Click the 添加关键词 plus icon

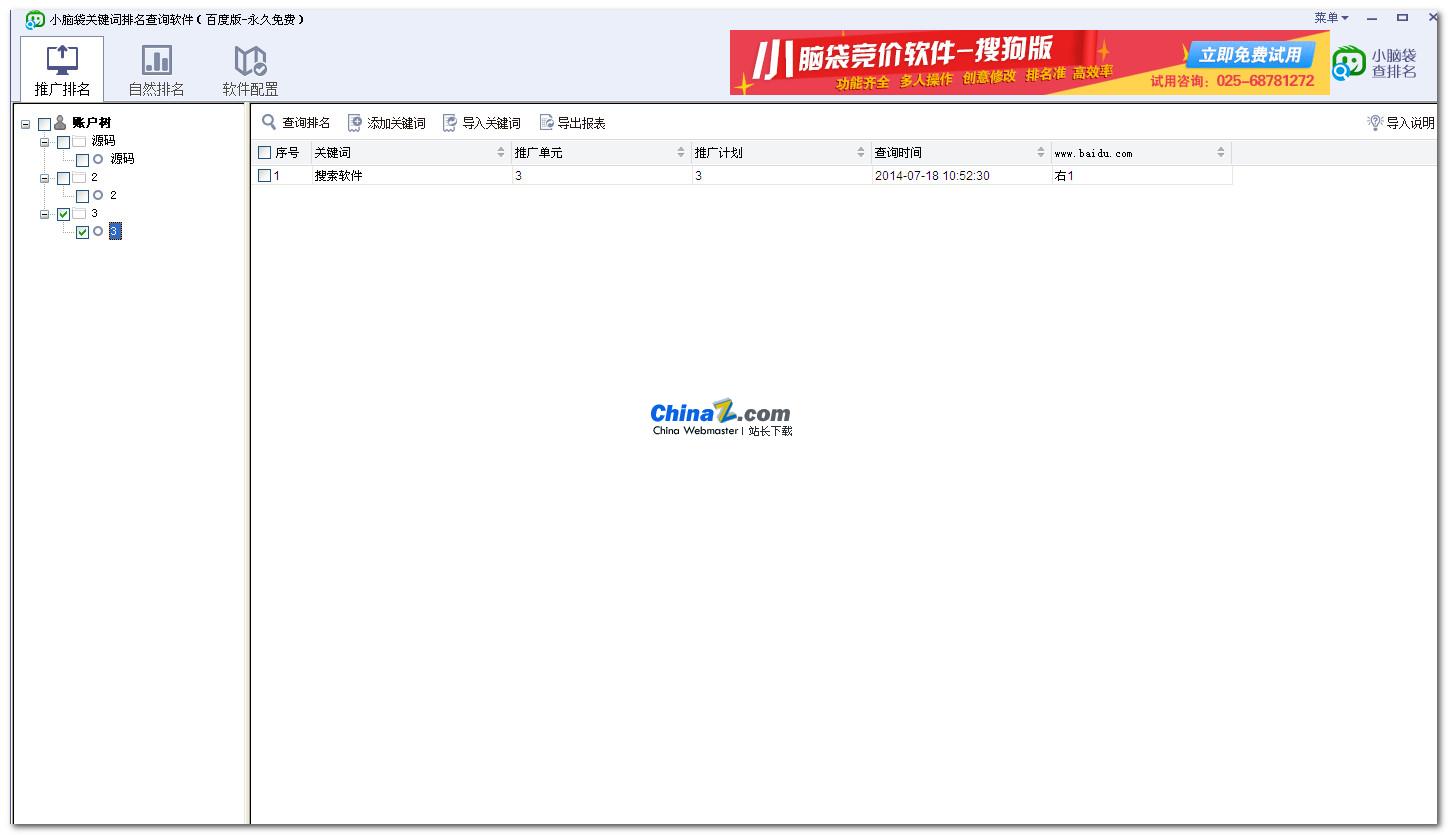click(x=355, y=123)
